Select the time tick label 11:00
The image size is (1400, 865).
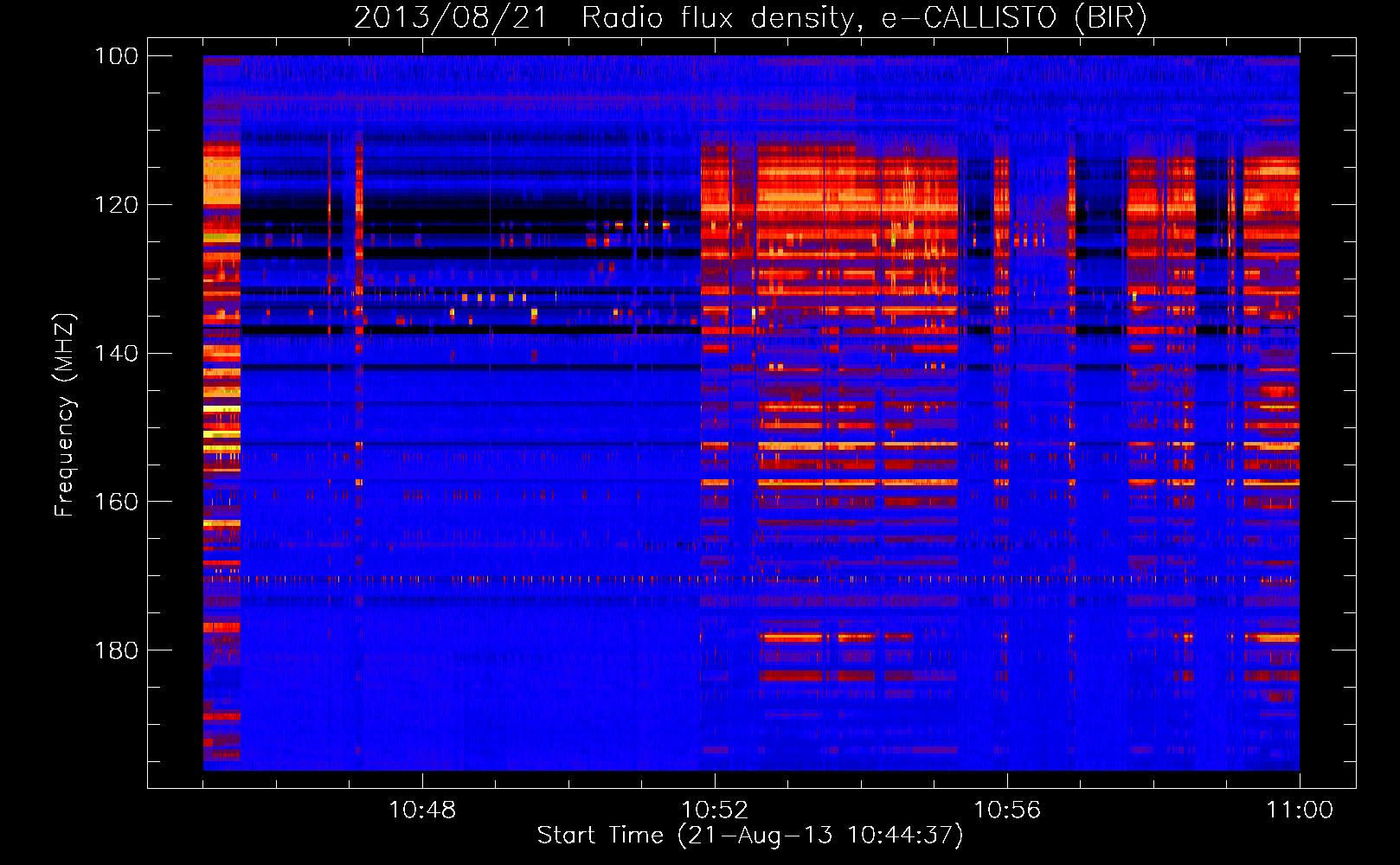(x=1300, y=811)
